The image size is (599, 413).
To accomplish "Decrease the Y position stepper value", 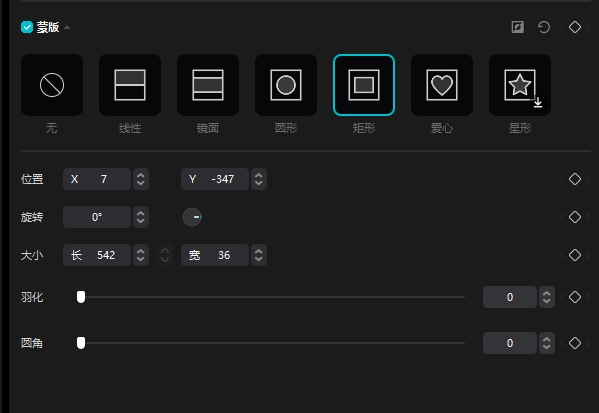I will point(259,183).
